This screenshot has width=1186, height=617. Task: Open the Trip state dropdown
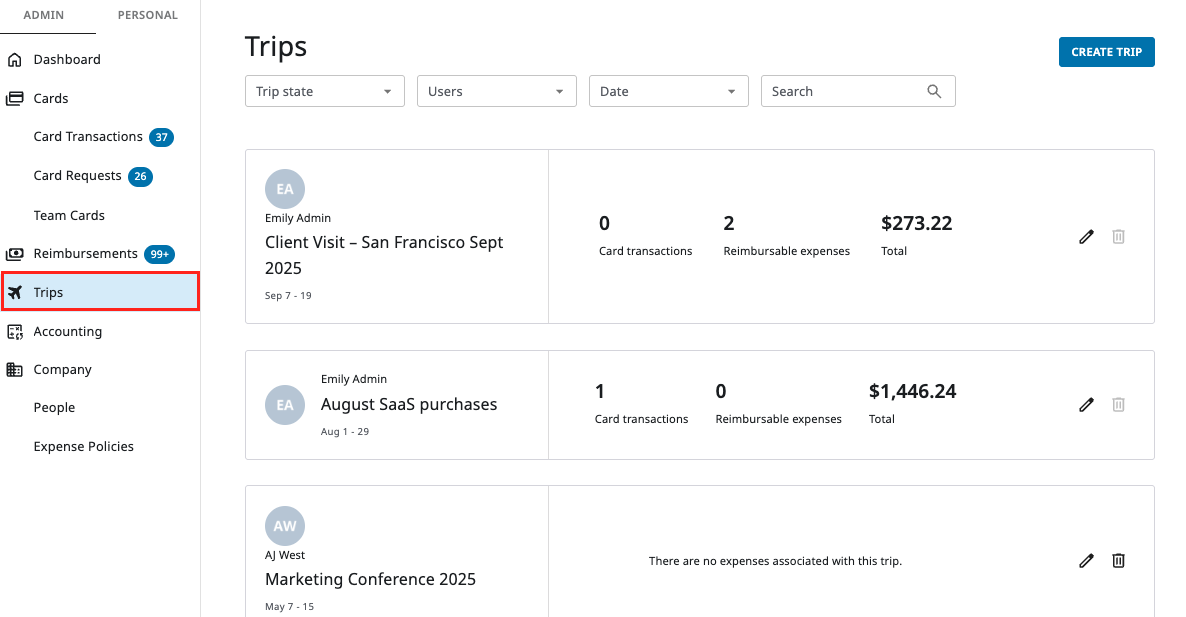pos(324,91)
